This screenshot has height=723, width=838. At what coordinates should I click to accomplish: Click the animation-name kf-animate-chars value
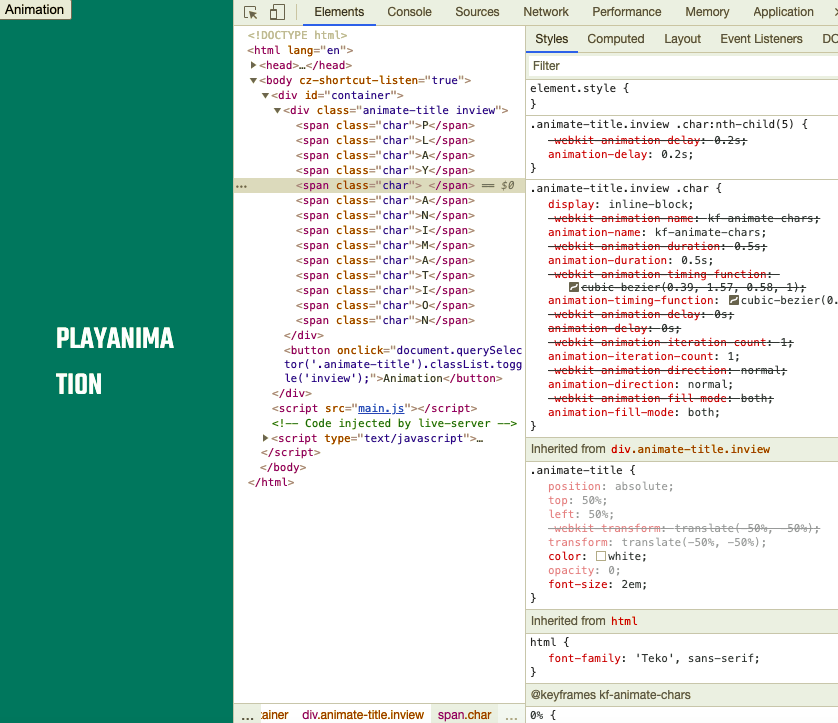click(707, 232)
